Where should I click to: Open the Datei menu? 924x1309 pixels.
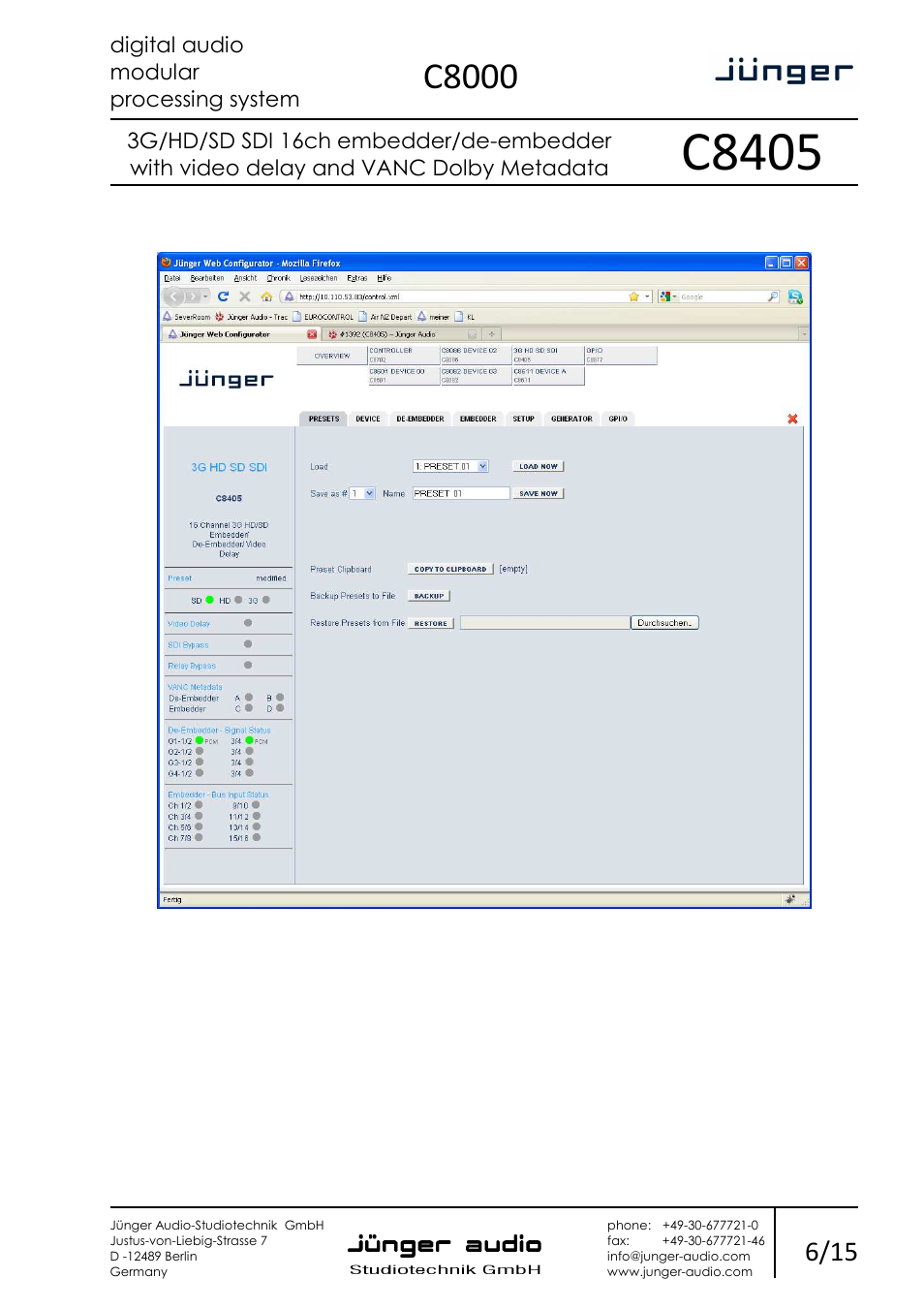coord(172,278)
